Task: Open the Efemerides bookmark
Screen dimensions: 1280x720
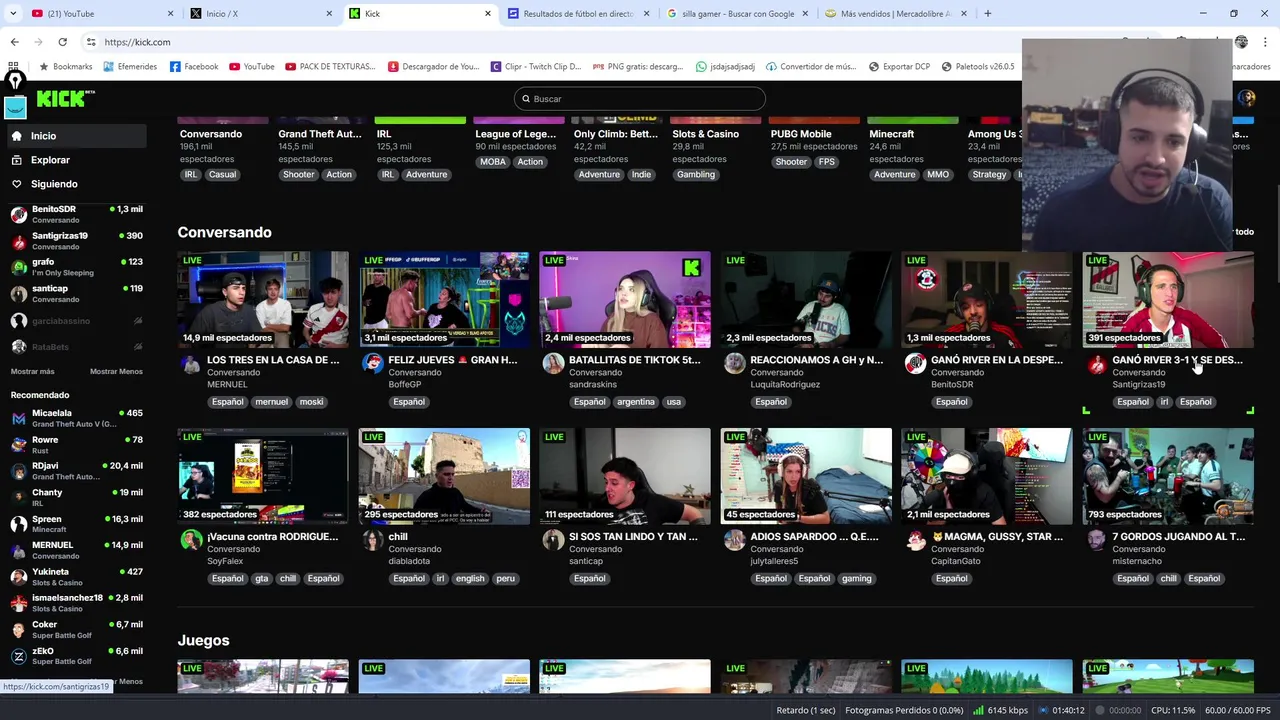Action: click(x=129, y=67)
